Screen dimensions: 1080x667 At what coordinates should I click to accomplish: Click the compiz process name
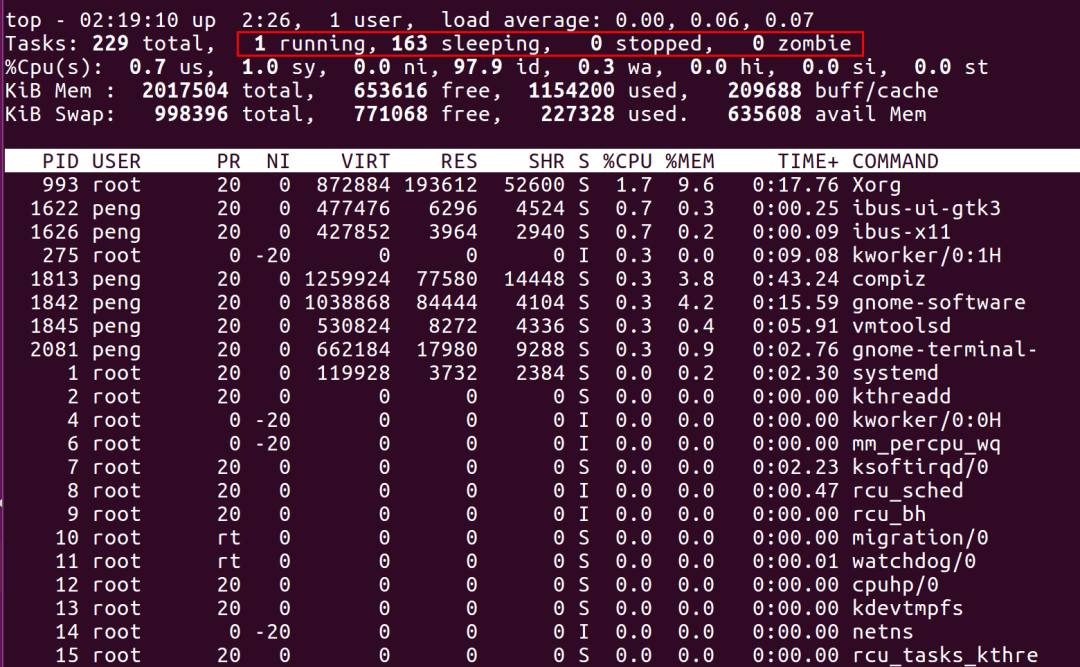[889, 279]
